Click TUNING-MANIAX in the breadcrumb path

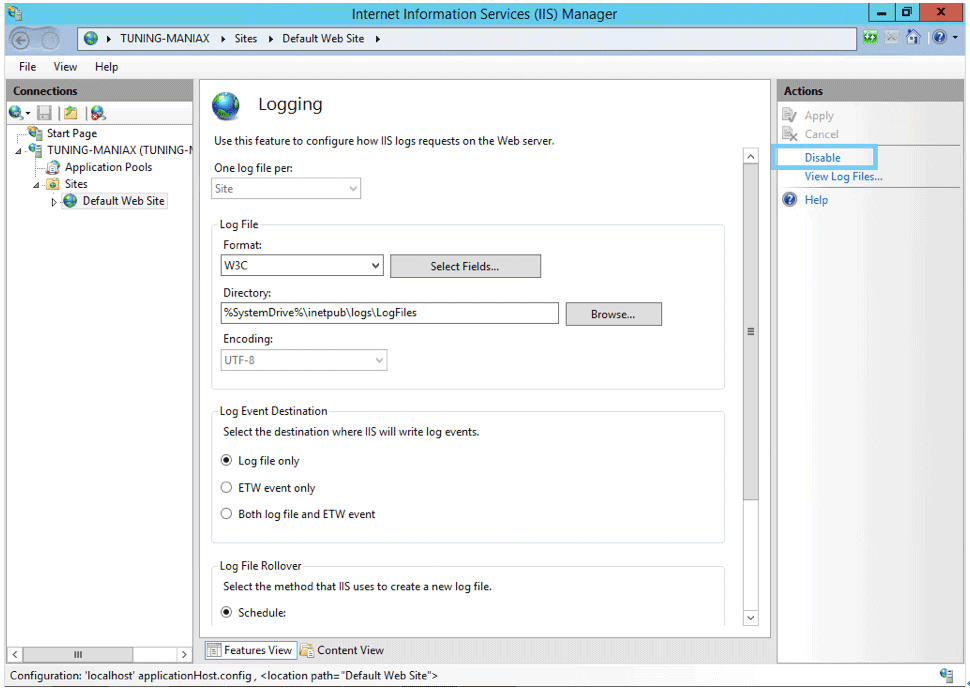coord(165,38)
